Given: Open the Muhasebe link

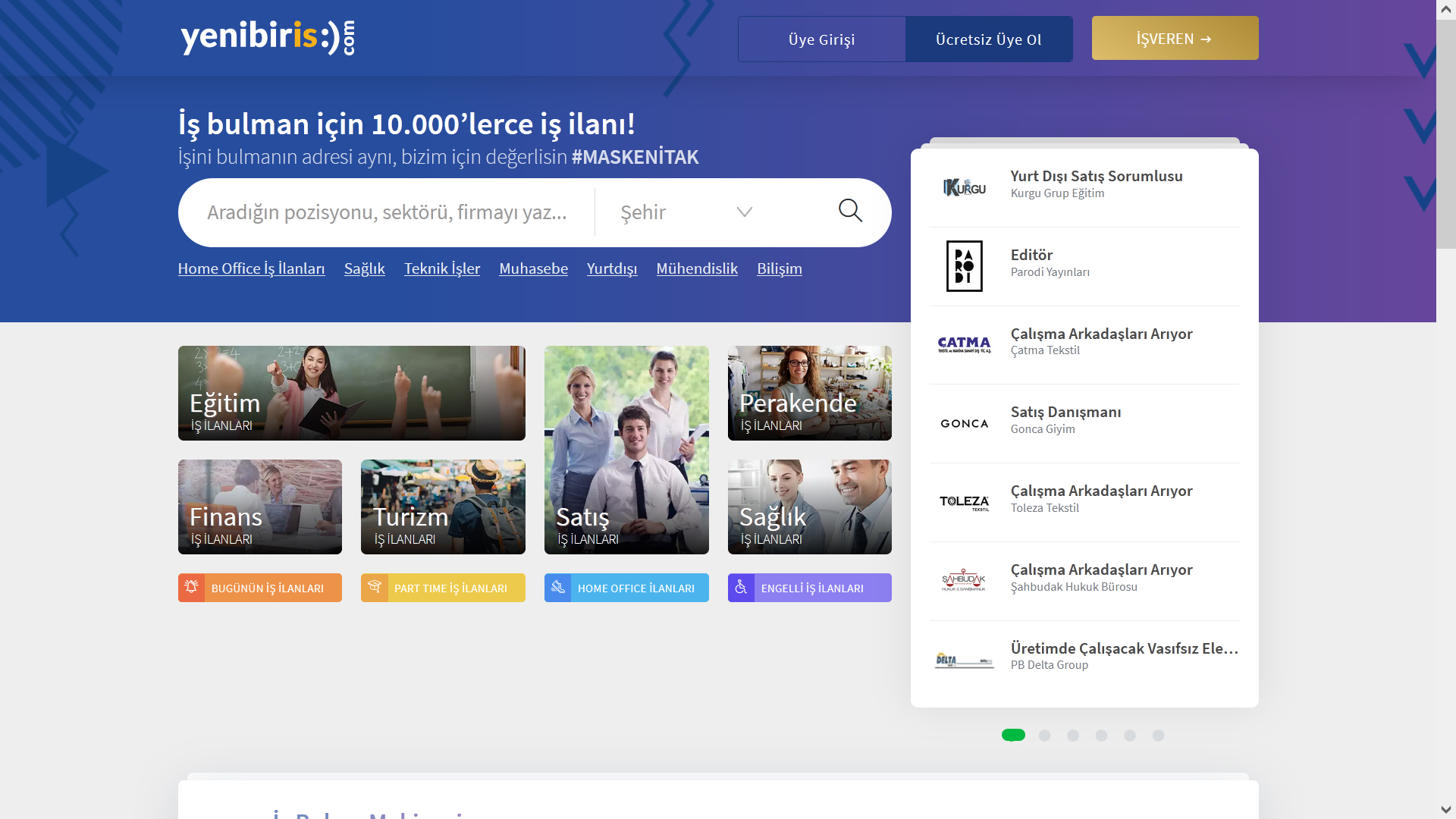Looking at the screenshot, I should point(533,268).
